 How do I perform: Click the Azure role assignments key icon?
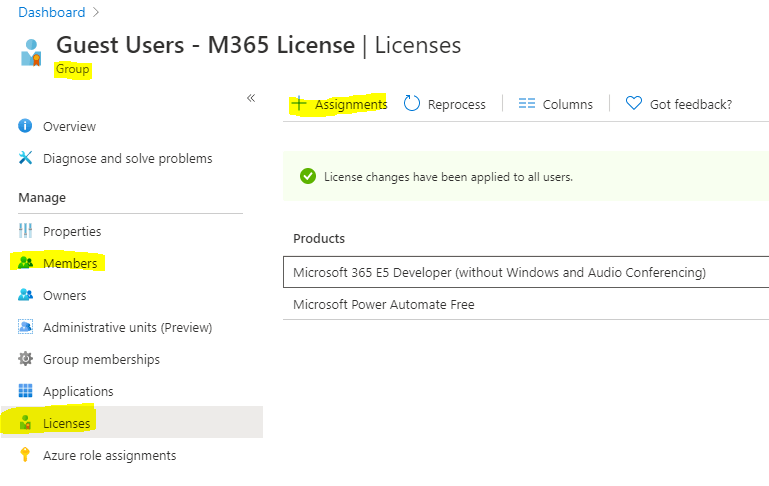[x=26, y=455]
